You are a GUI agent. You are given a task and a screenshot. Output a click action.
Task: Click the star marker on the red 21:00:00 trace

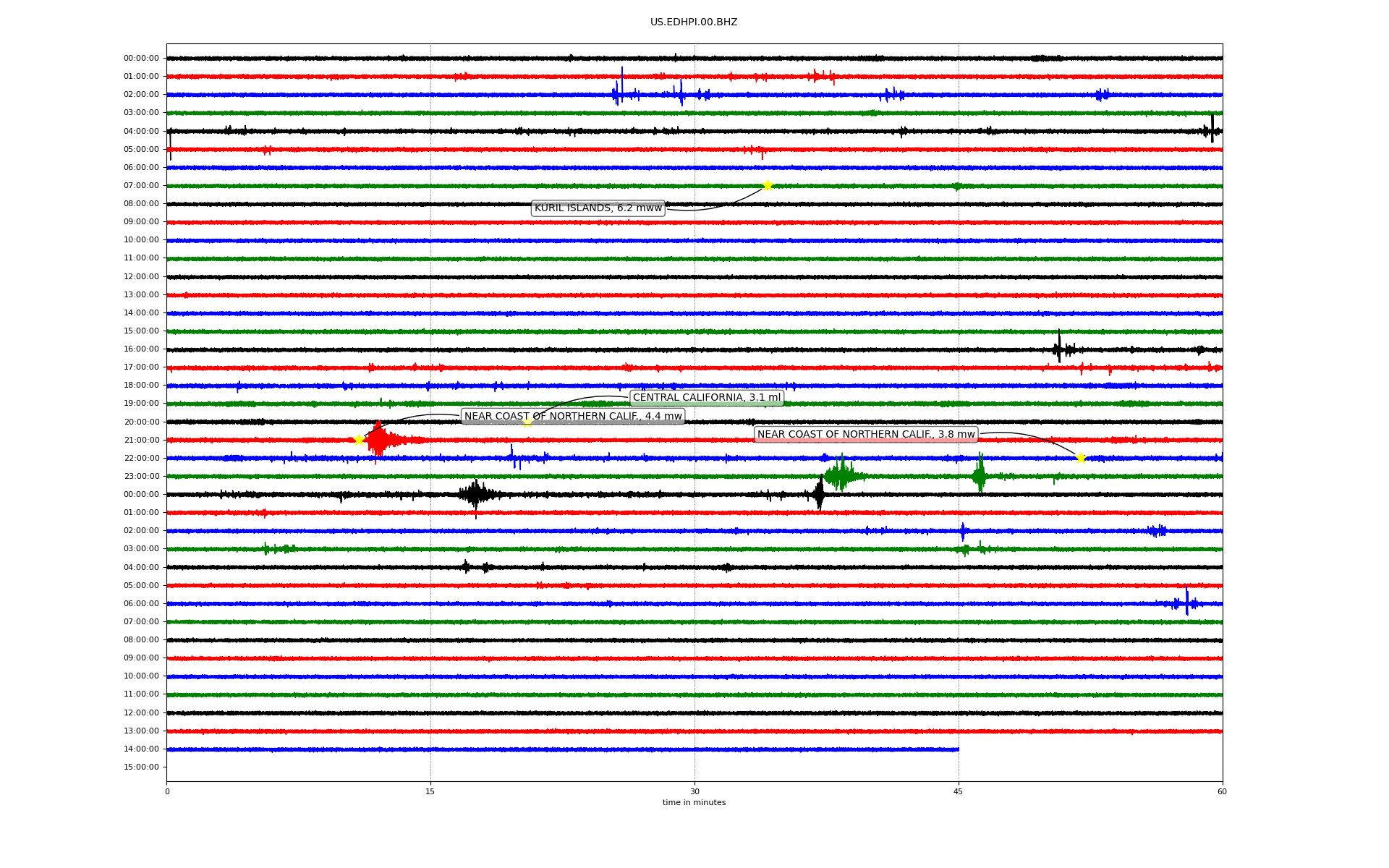click(359, 440)
